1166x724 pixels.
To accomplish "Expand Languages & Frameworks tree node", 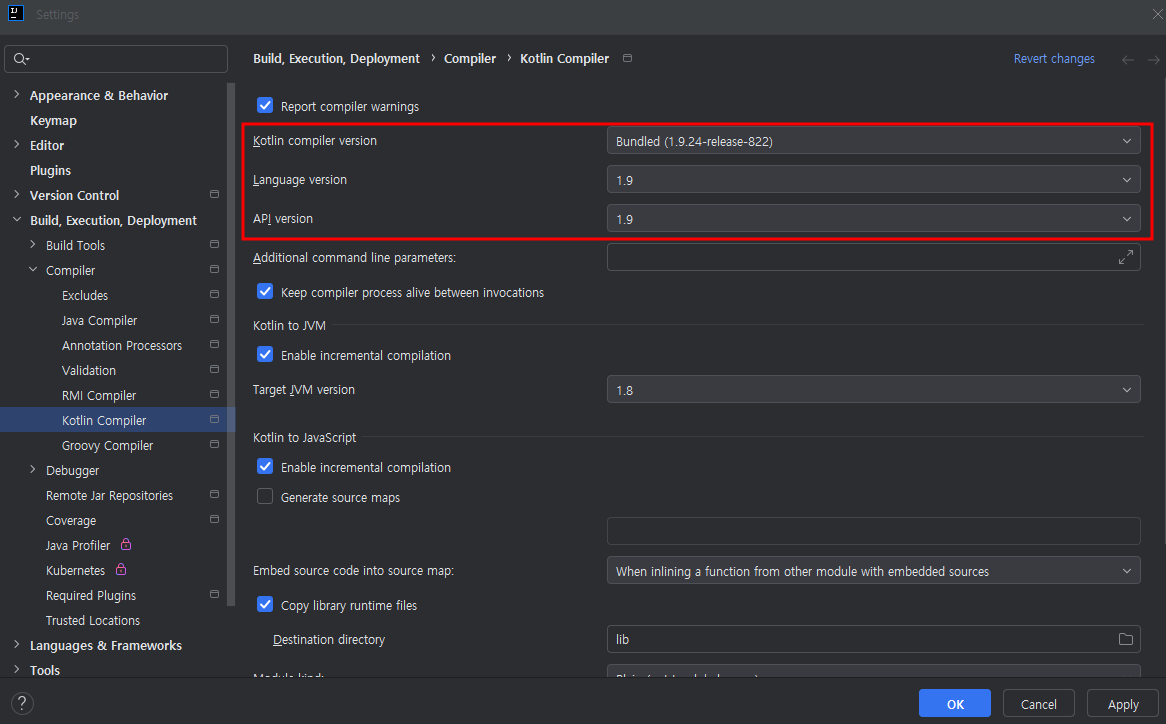I will click(x=16, y=644).
